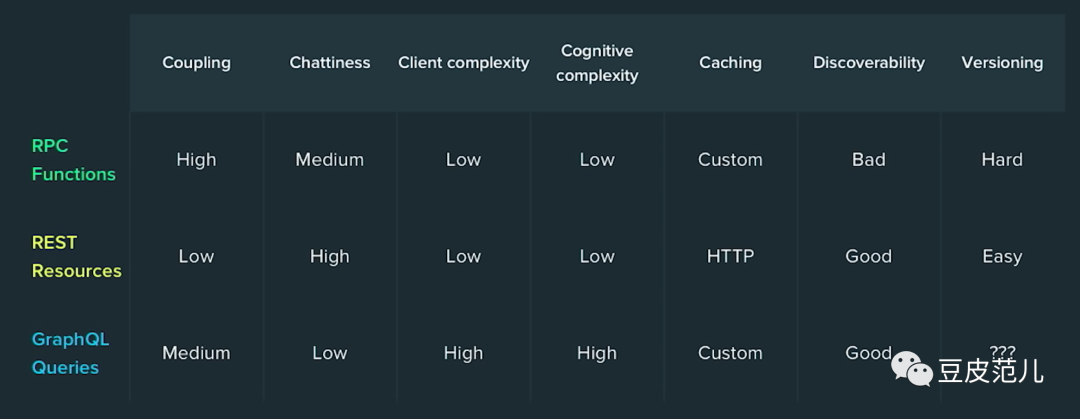Click the Medium chattiness cell for RPC
The width and height of the screenshot is (1080, 419).
[330, 160]
